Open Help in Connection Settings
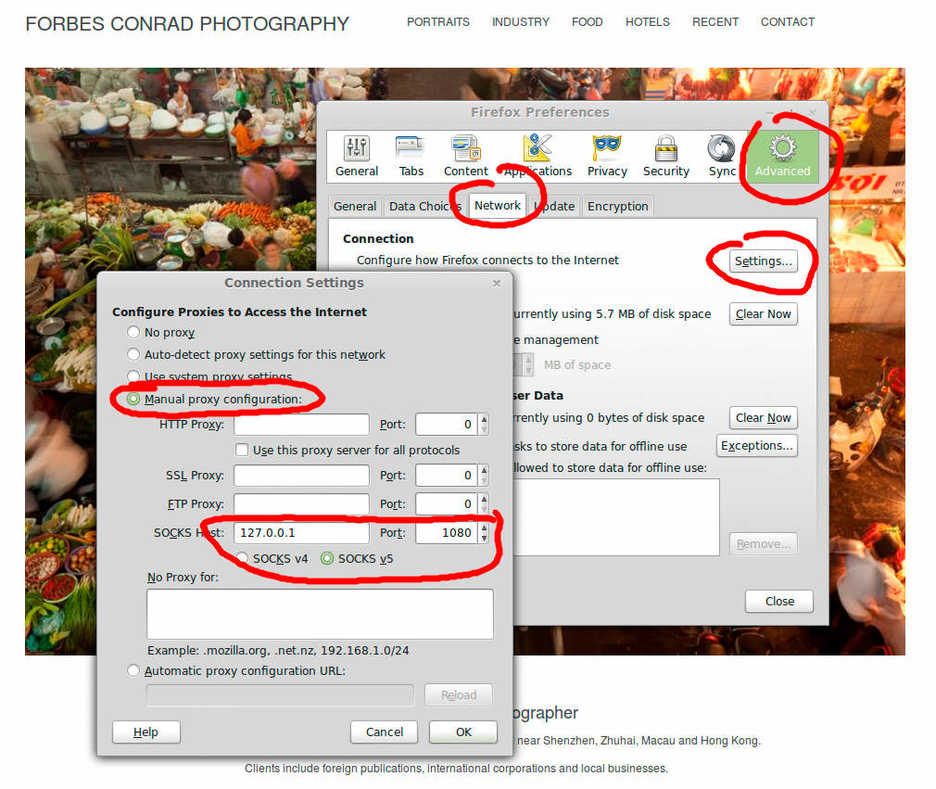 point(146,732)
